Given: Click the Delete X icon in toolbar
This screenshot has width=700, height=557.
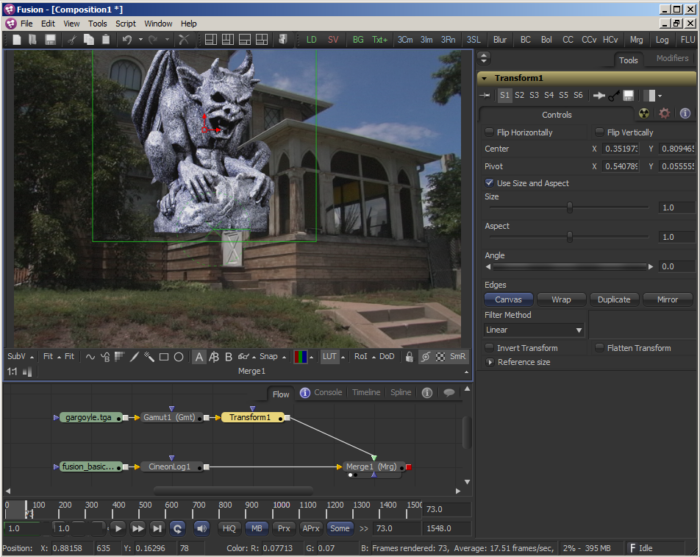Looking at the screenshot, I should pyautogui.click(x=183, y=40).
